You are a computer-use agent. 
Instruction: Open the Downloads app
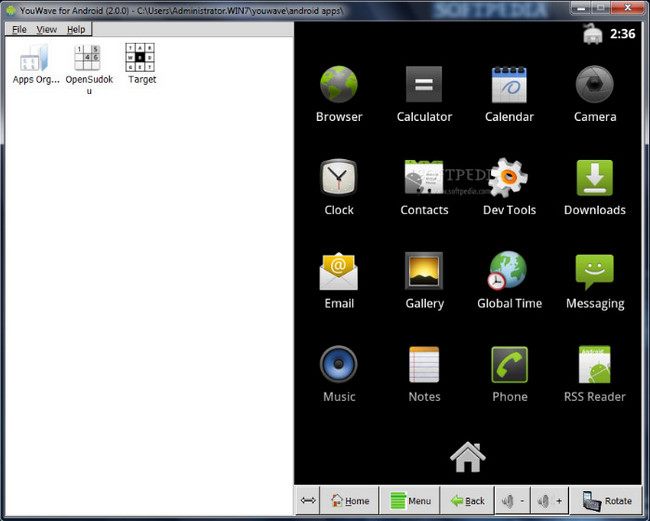click(594, 178)
